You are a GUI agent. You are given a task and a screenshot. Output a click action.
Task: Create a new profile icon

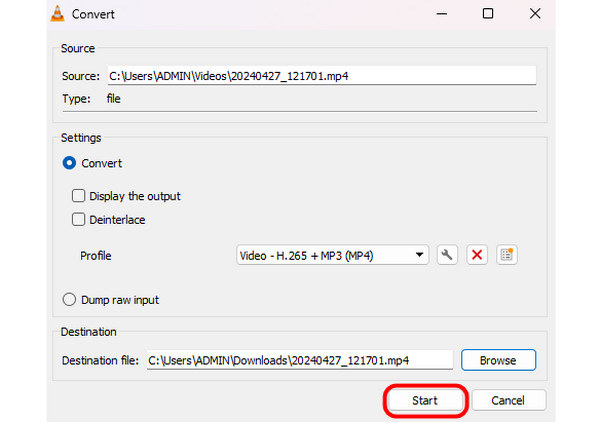click(x=507, y=255)
